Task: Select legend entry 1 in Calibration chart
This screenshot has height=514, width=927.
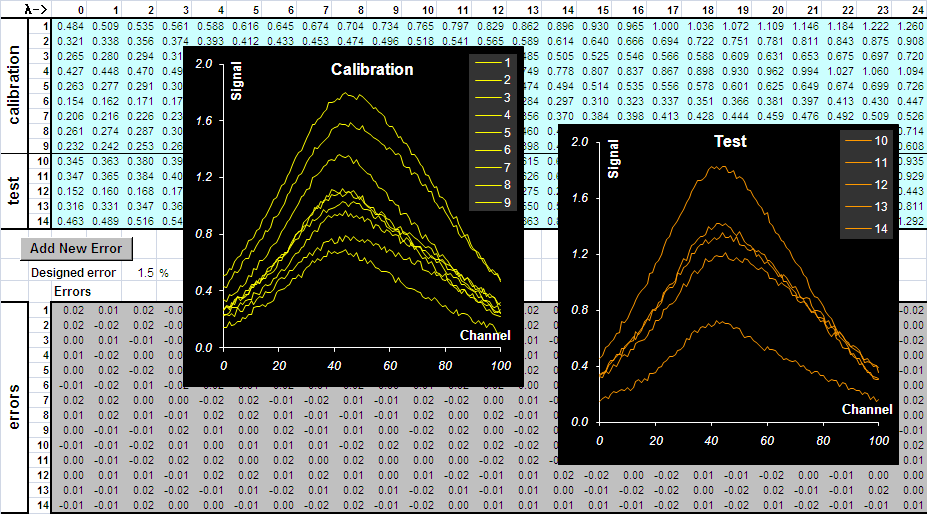Action: [x=493, y=63]
